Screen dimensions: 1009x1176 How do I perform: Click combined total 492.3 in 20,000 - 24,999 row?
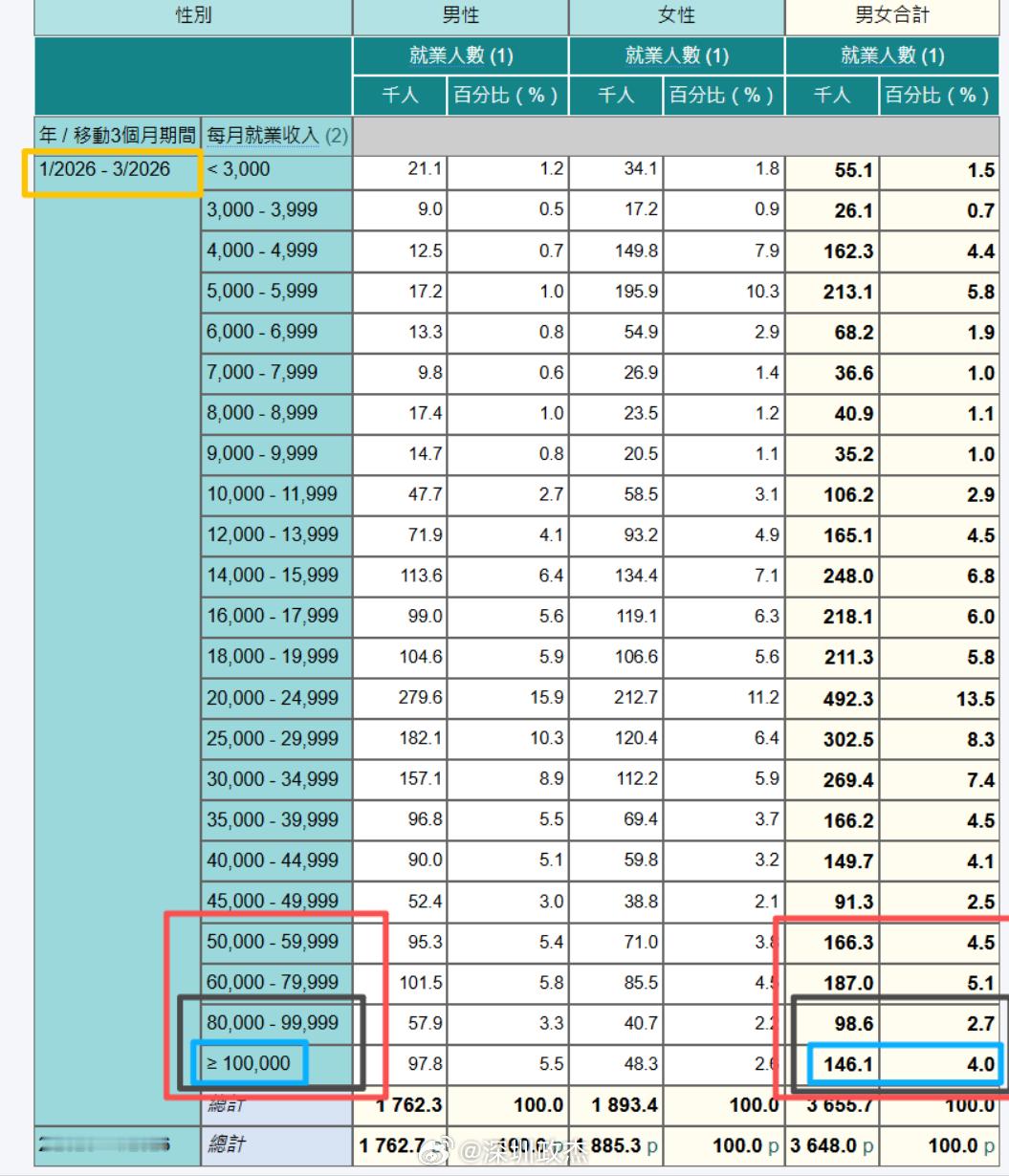click(x=847, y=699)
